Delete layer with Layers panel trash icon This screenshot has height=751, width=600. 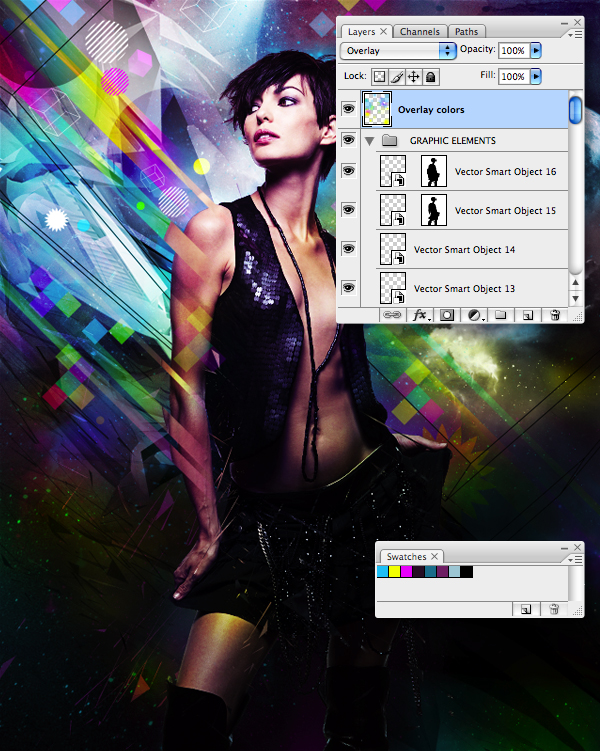(x=555, y=315)
